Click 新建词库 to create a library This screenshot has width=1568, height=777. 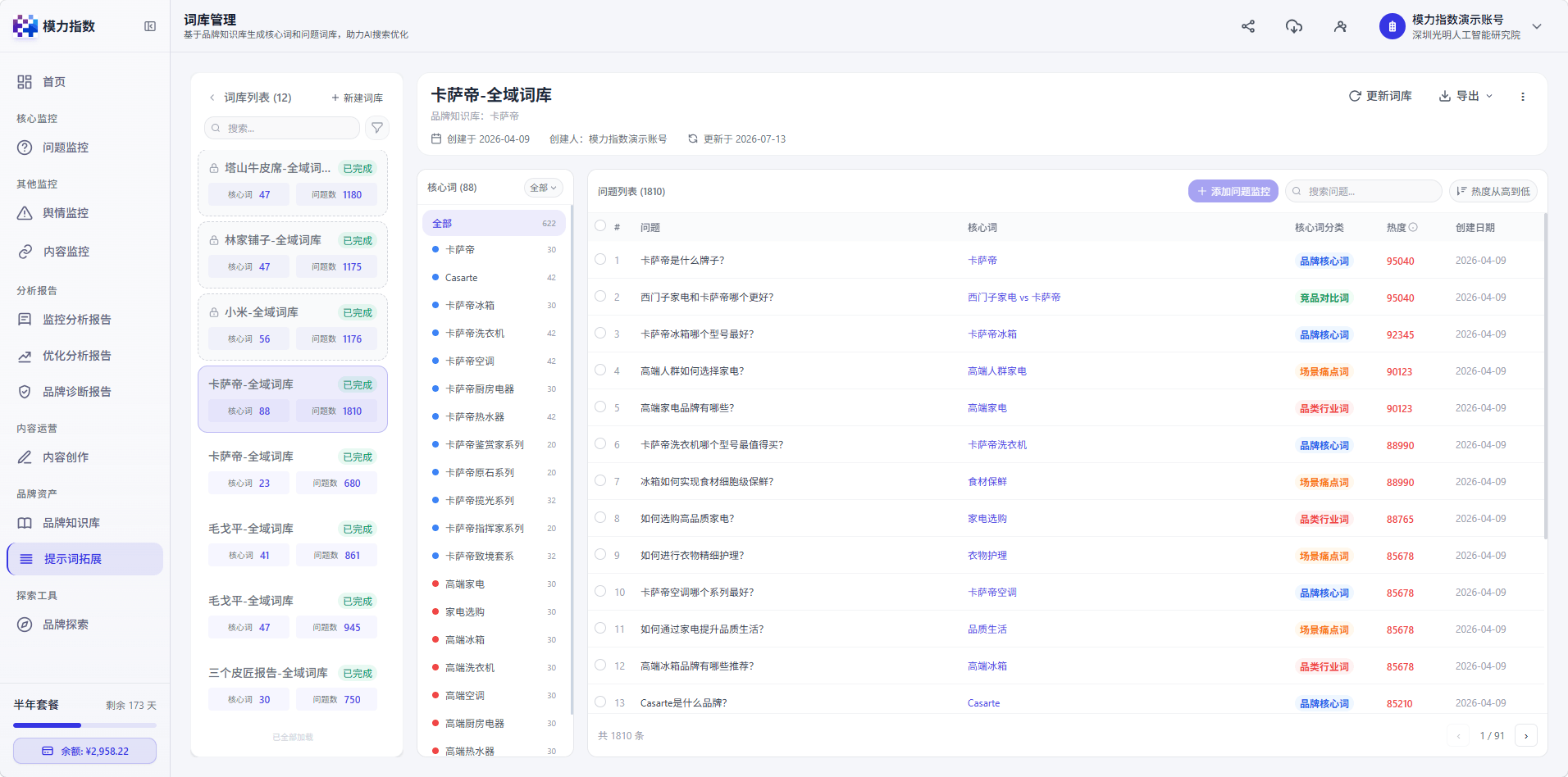pyautogui.click(x=357, y=98)
